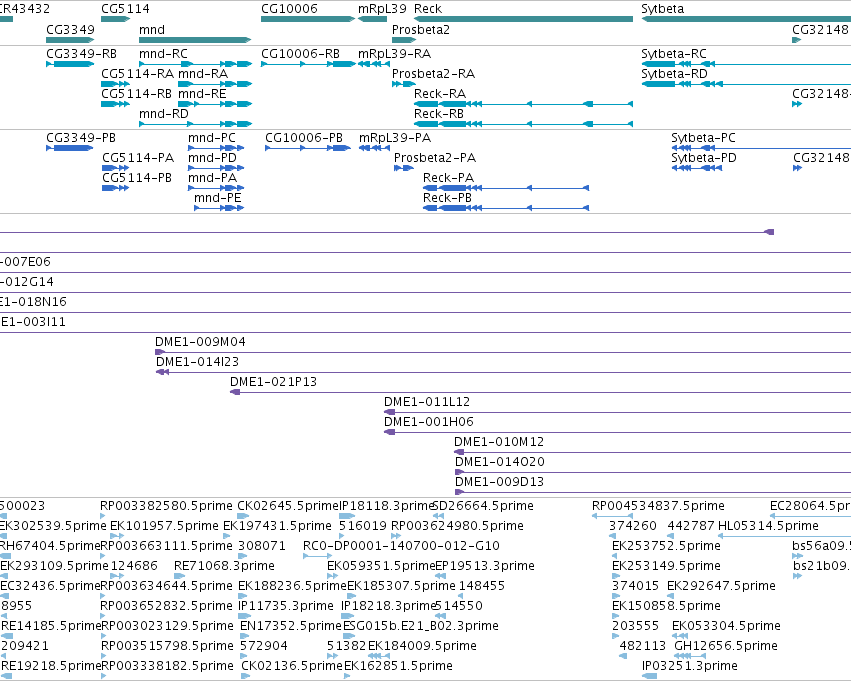The width and height of the screenshot is (851, 681).
Task: Click the DME1-011L12 BAC clone
Action: (617, 412)
